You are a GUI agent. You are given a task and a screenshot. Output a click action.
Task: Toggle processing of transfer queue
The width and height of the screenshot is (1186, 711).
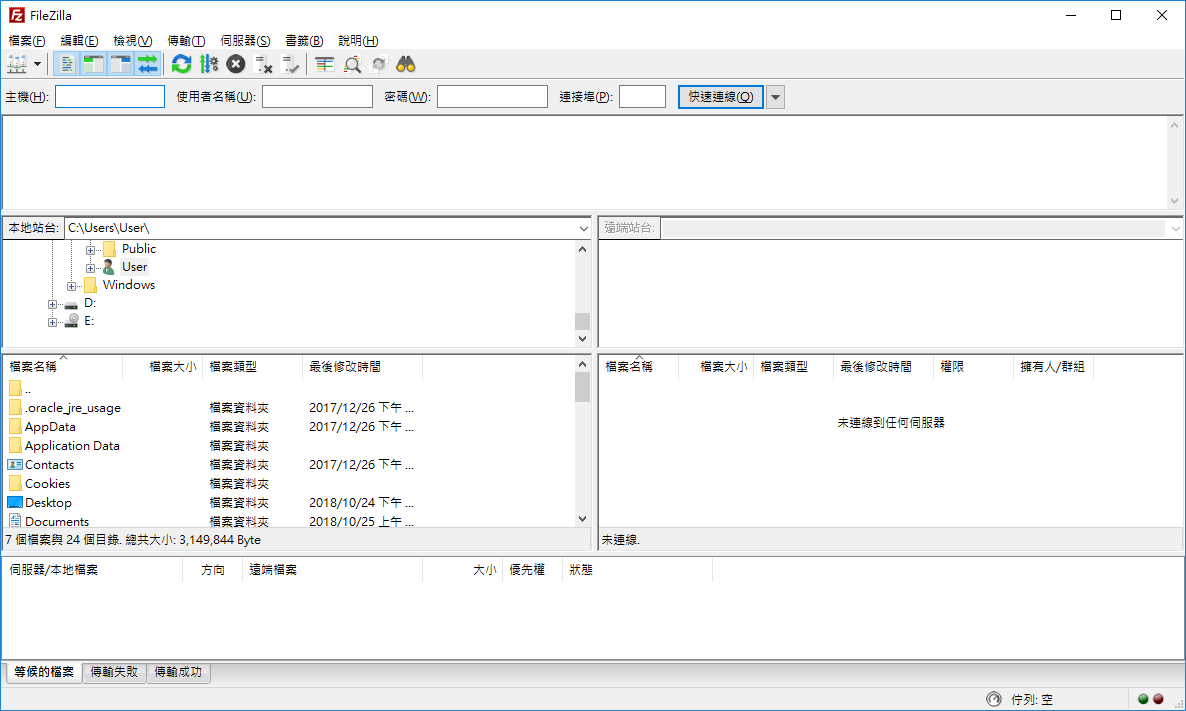209,64
